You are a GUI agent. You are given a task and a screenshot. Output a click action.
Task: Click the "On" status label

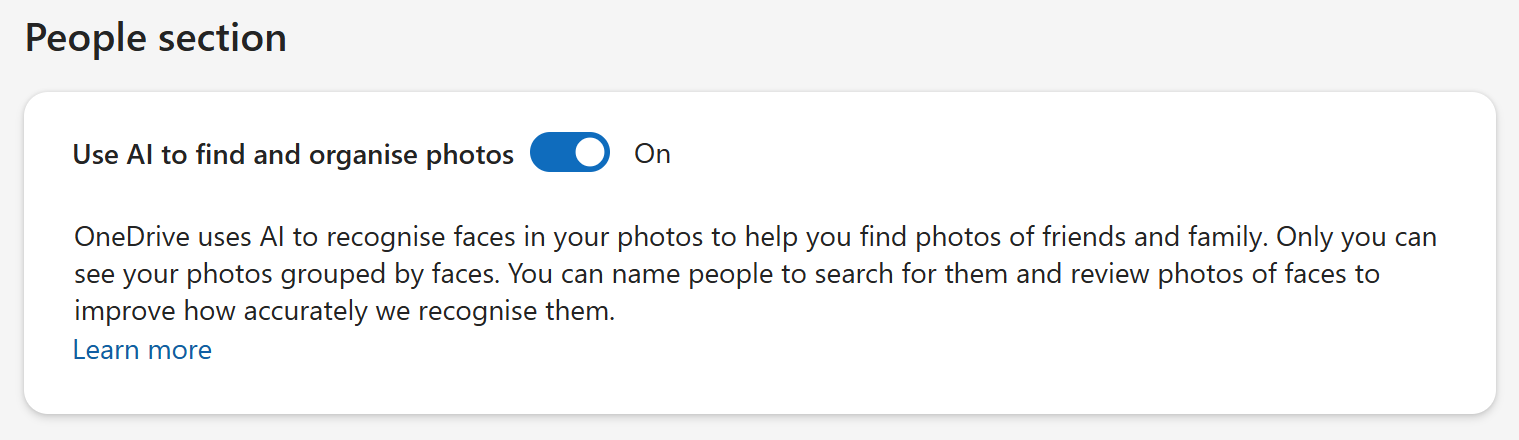(652, 154)
